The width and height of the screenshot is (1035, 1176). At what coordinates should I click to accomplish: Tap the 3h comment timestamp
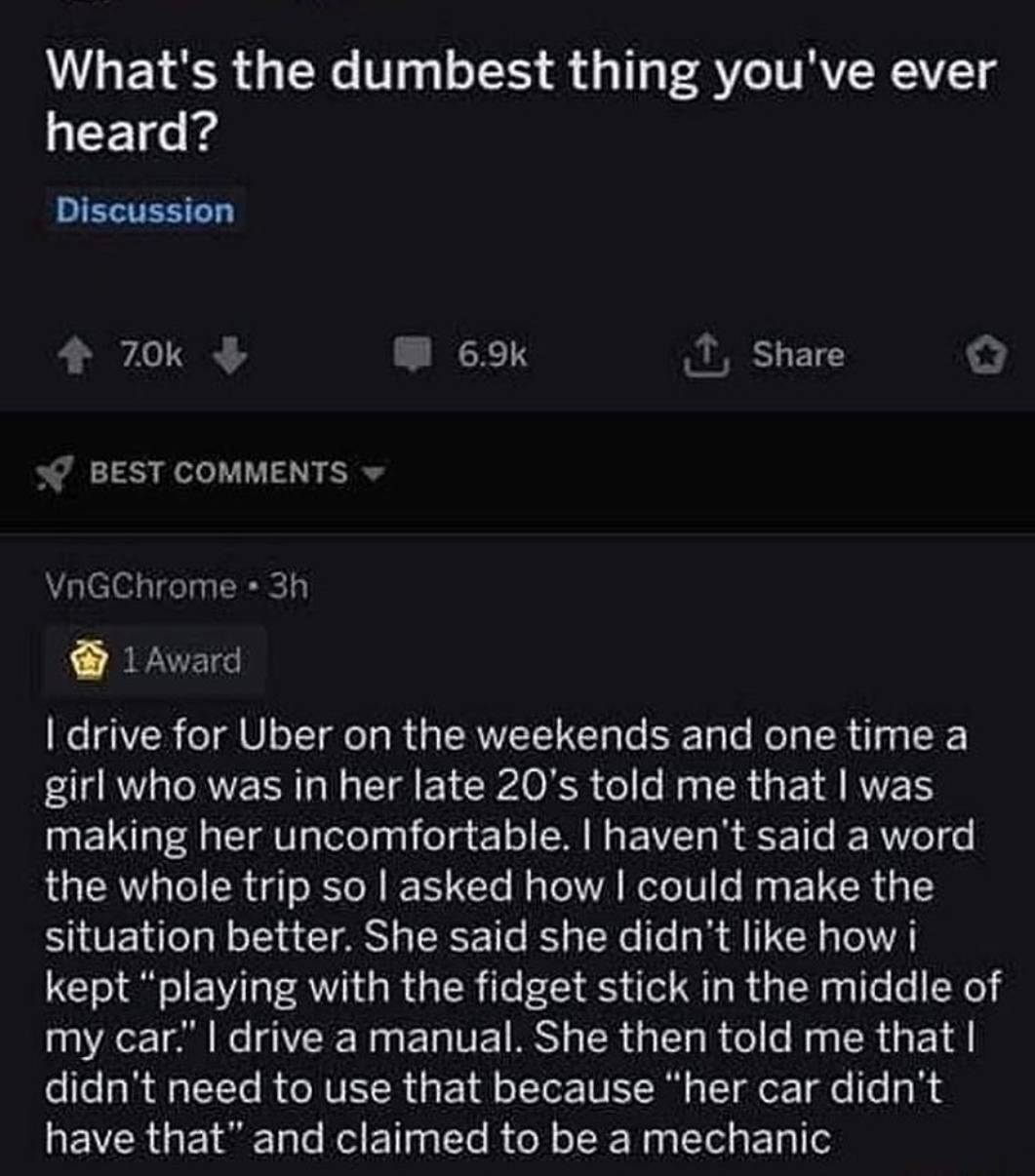pos(288,586)
